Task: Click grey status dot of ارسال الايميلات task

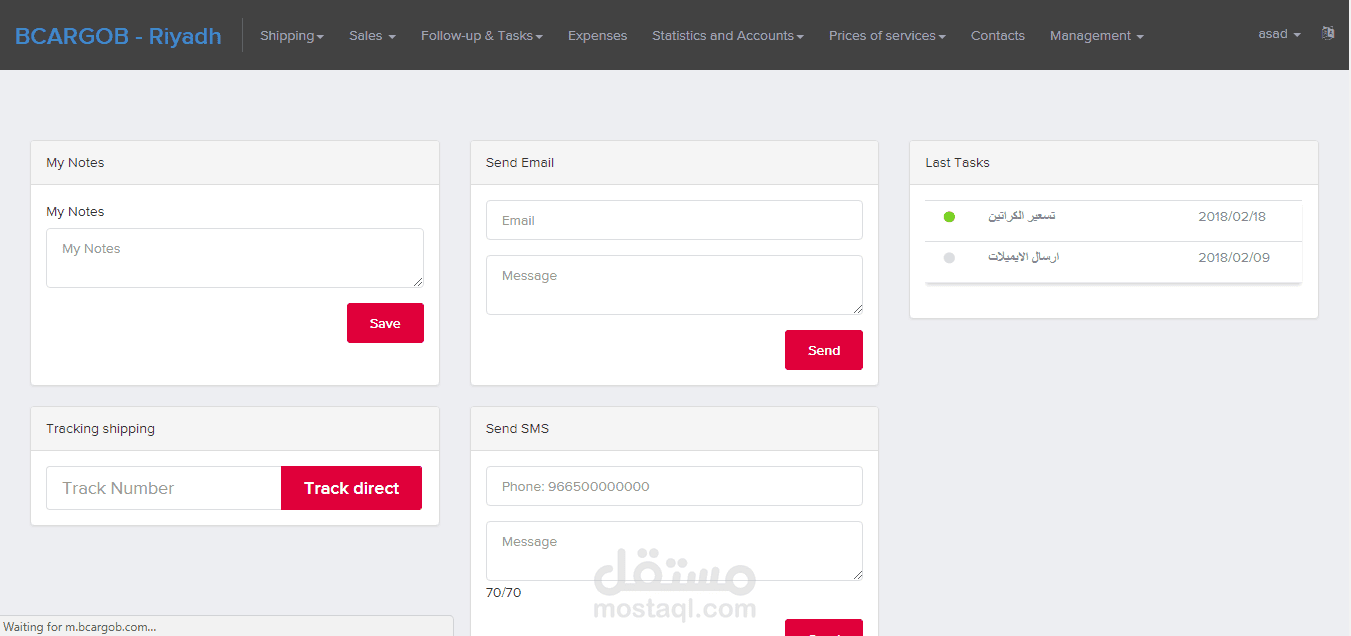Action: (x=949, y=258)
